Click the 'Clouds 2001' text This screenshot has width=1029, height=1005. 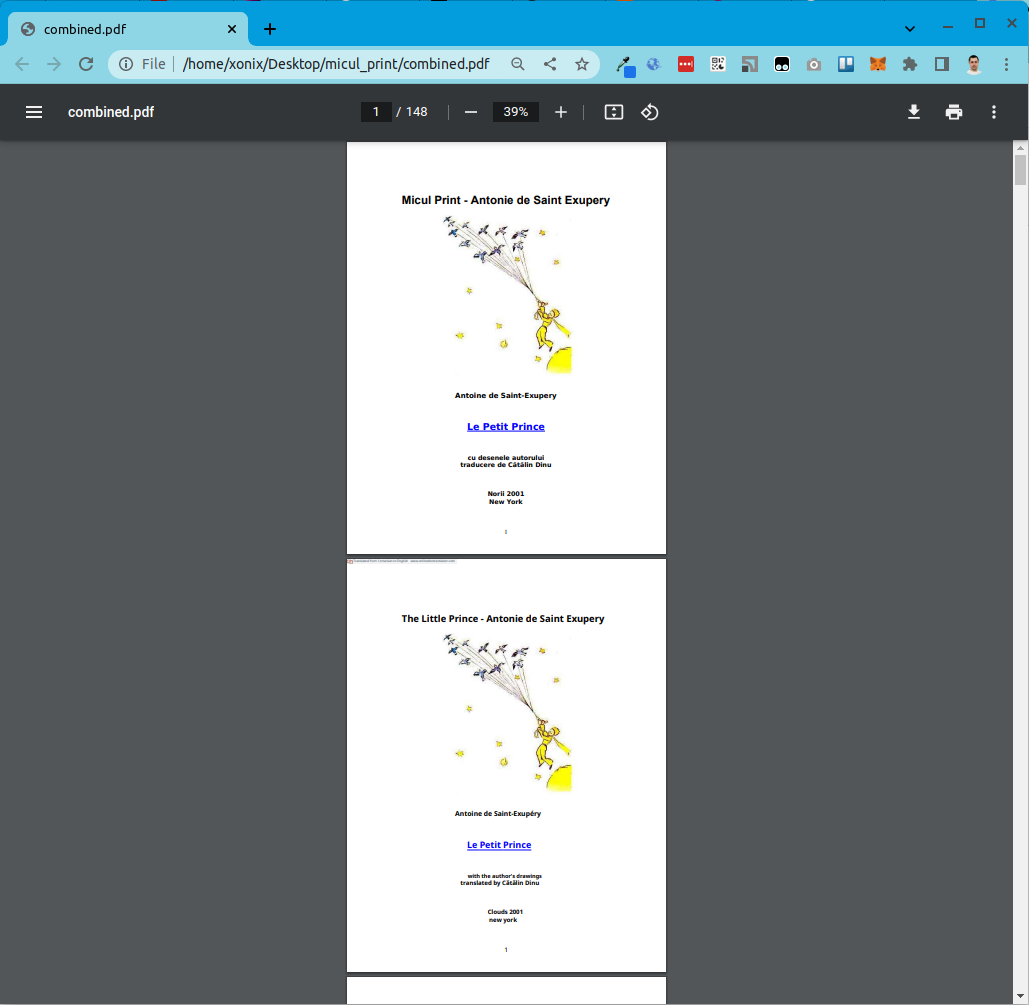point(505,912)
